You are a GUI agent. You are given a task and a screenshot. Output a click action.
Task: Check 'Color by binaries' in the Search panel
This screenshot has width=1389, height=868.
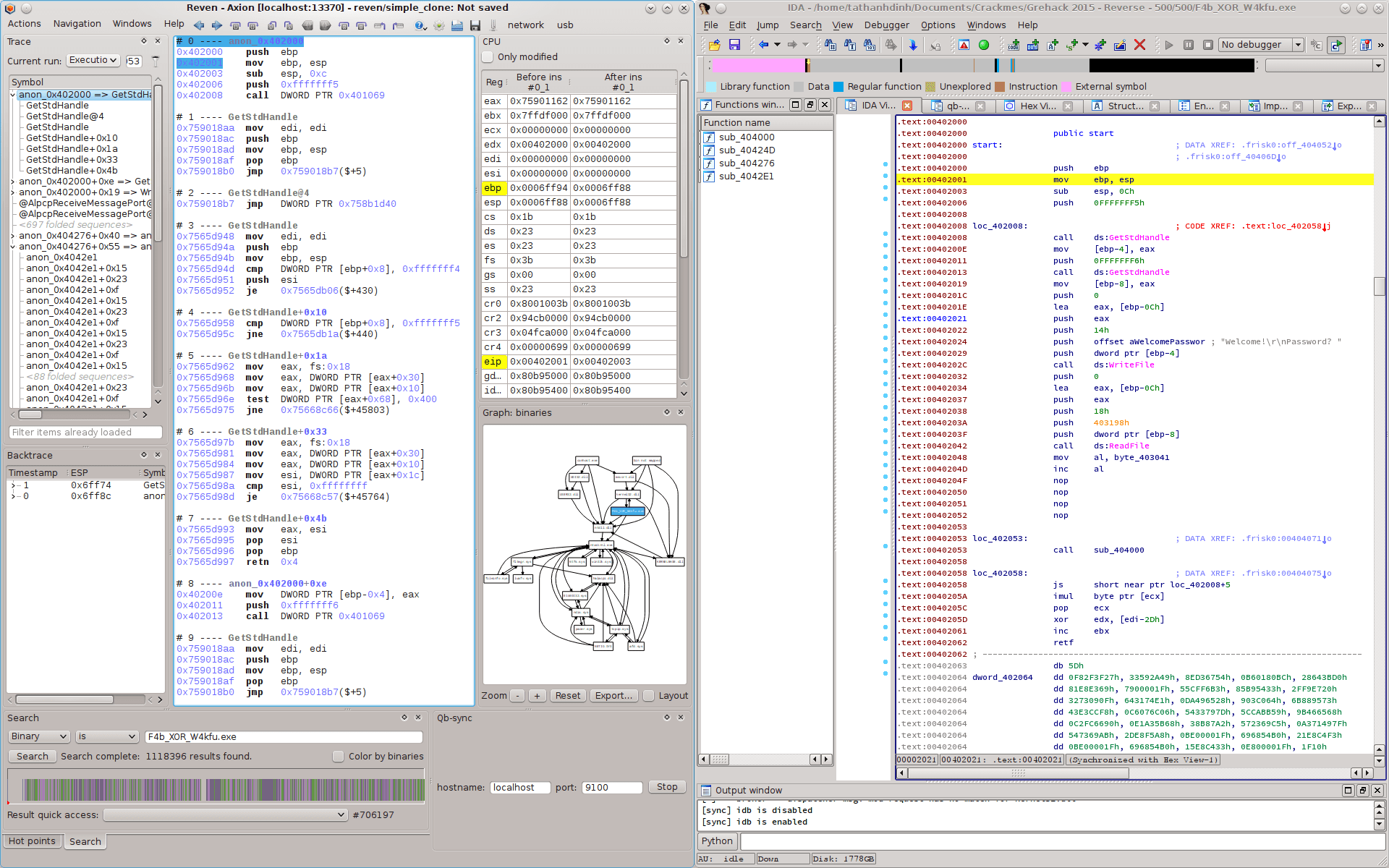click(338, 756)
